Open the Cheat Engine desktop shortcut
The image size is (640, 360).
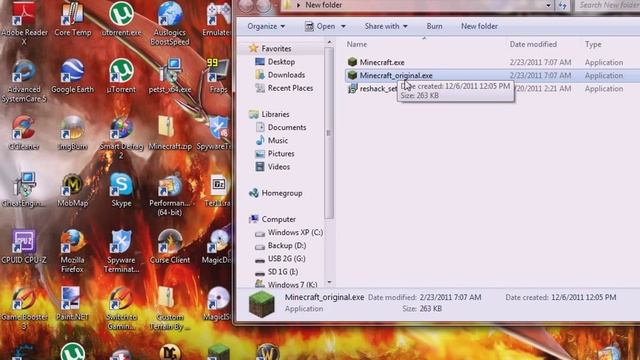24,189
